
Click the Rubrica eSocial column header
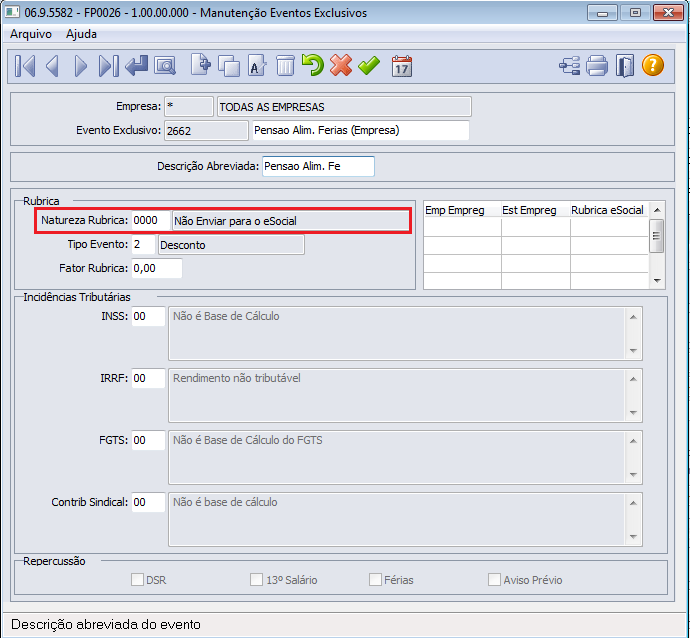click(609, 210)
